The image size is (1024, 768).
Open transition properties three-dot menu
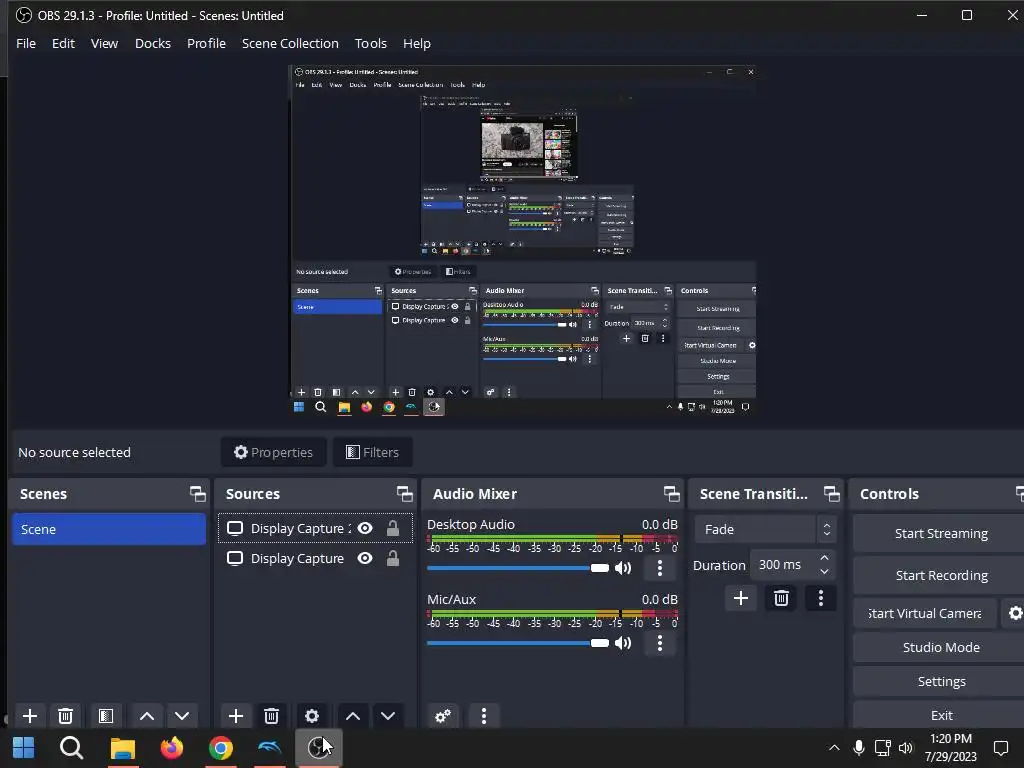(821, 598)
